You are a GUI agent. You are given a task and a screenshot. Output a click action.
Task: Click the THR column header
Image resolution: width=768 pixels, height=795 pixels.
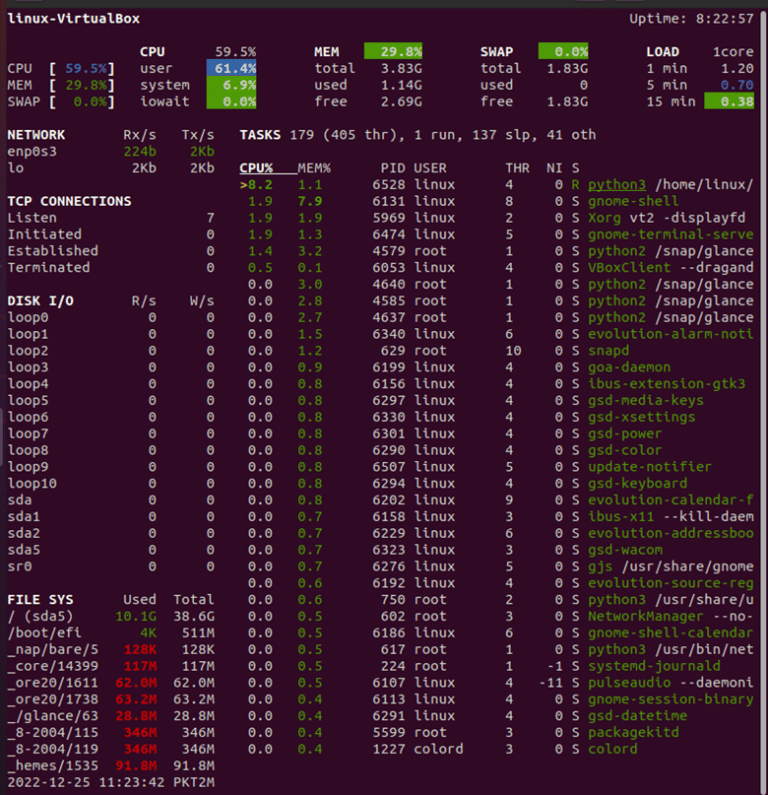coord(517,168)
